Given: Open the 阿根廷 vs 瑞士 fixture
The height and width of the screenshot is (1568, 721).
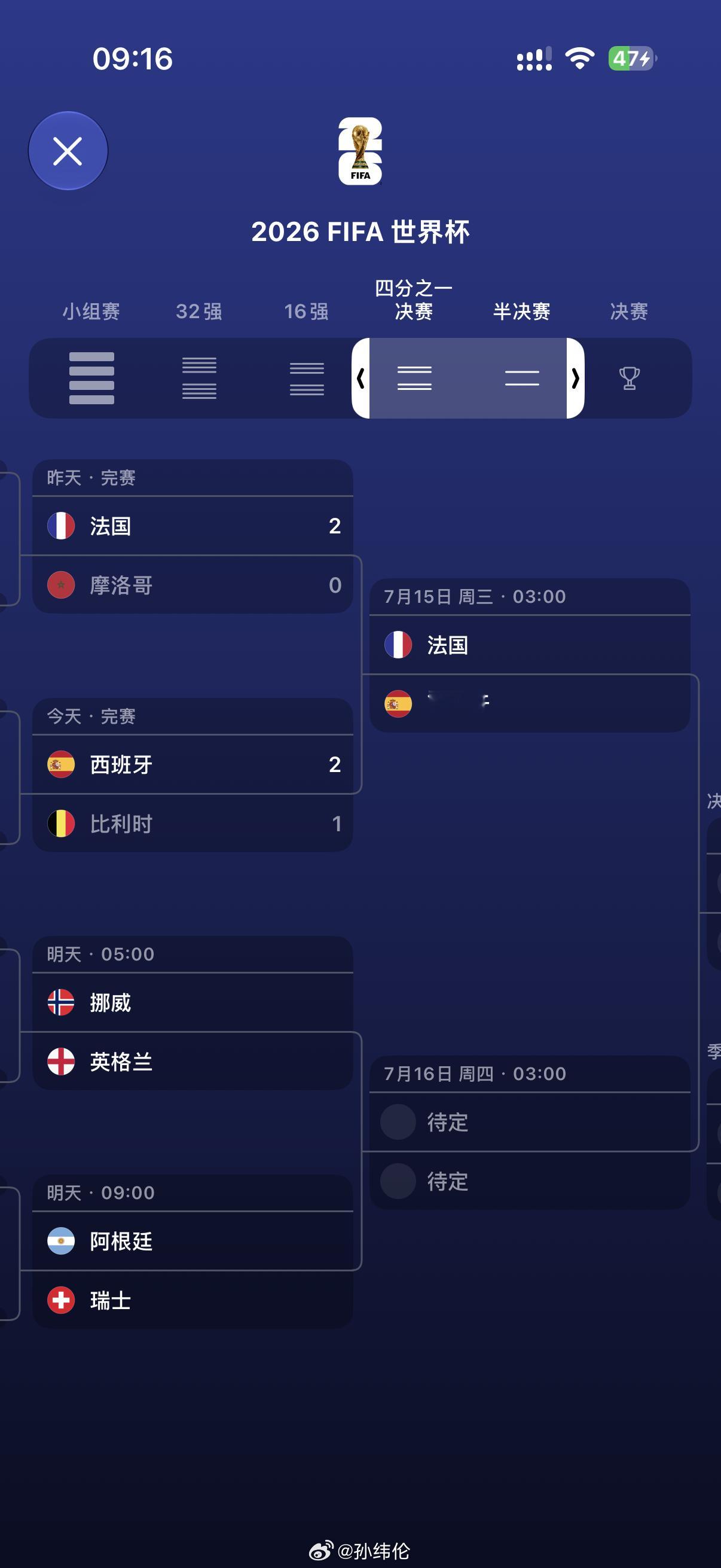Looking at the screenshot, I should click(x=193, y=1252).
